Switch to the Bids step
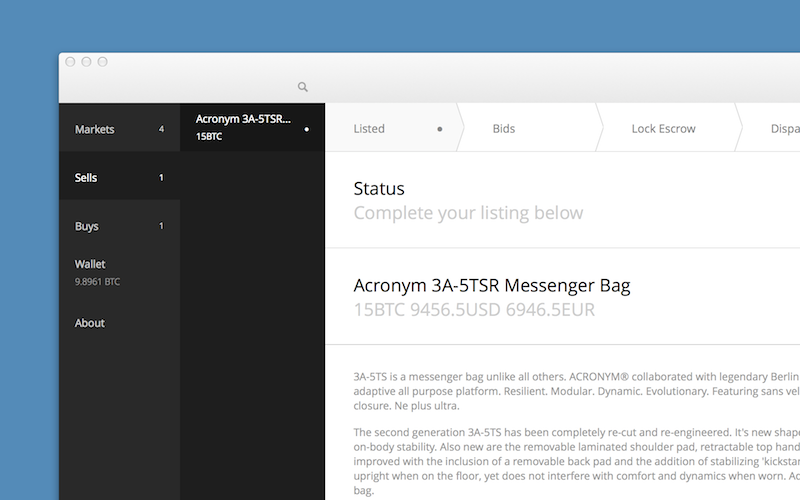 tap(528, 129)
